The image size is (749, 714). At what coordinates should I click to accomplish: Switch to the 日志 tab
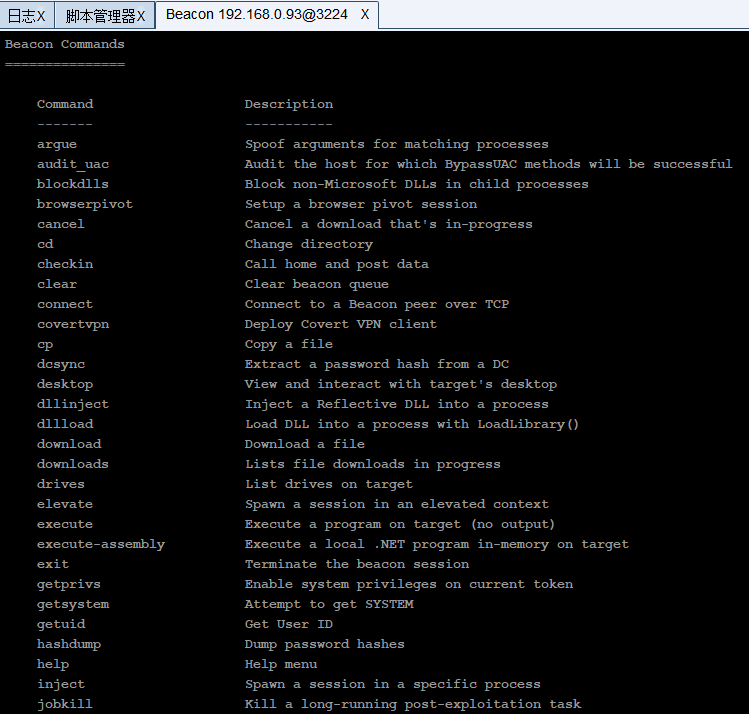click(20, 15)
